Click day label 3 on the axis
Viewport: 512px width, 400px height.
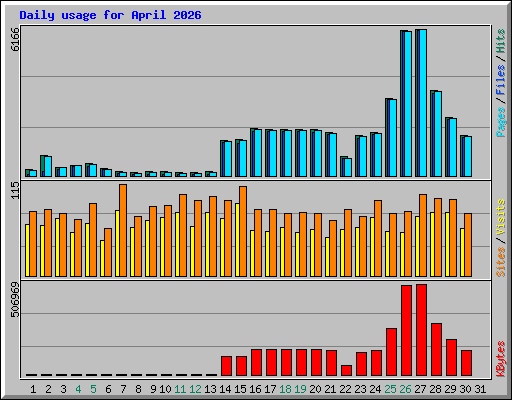click(x=63, y=389)
